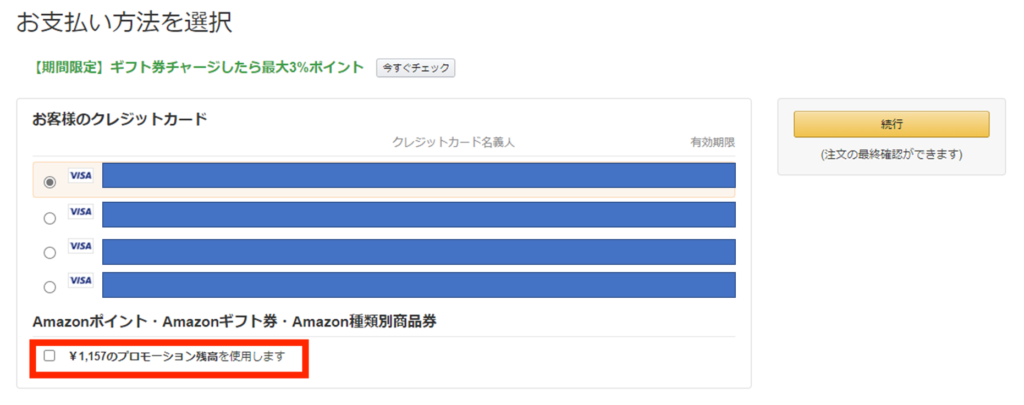
Task: Click the VISA logo of the fourth card
Action: pos(81,280)
